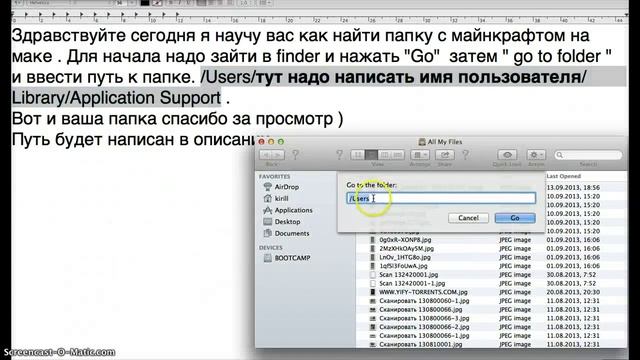Select file Сканировать 130800066-3.jpg
This screenshot has width=640, height=360.
tap(424, 318)
